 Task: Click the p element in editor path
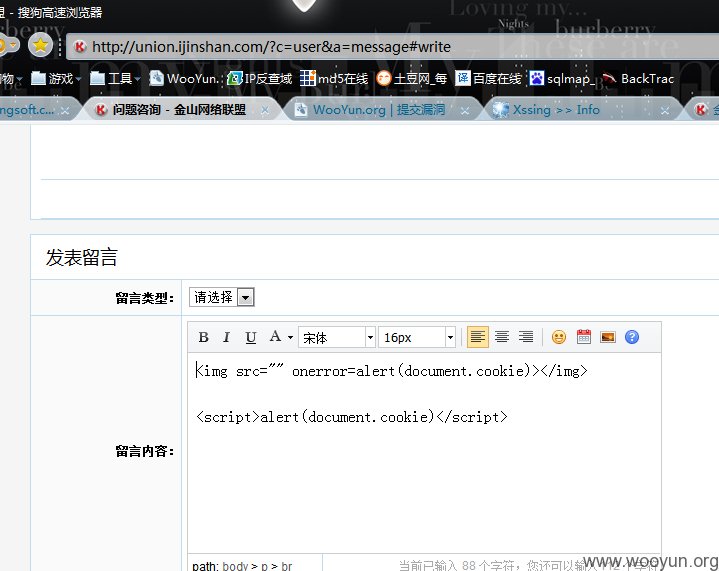(x=264, y=567)
